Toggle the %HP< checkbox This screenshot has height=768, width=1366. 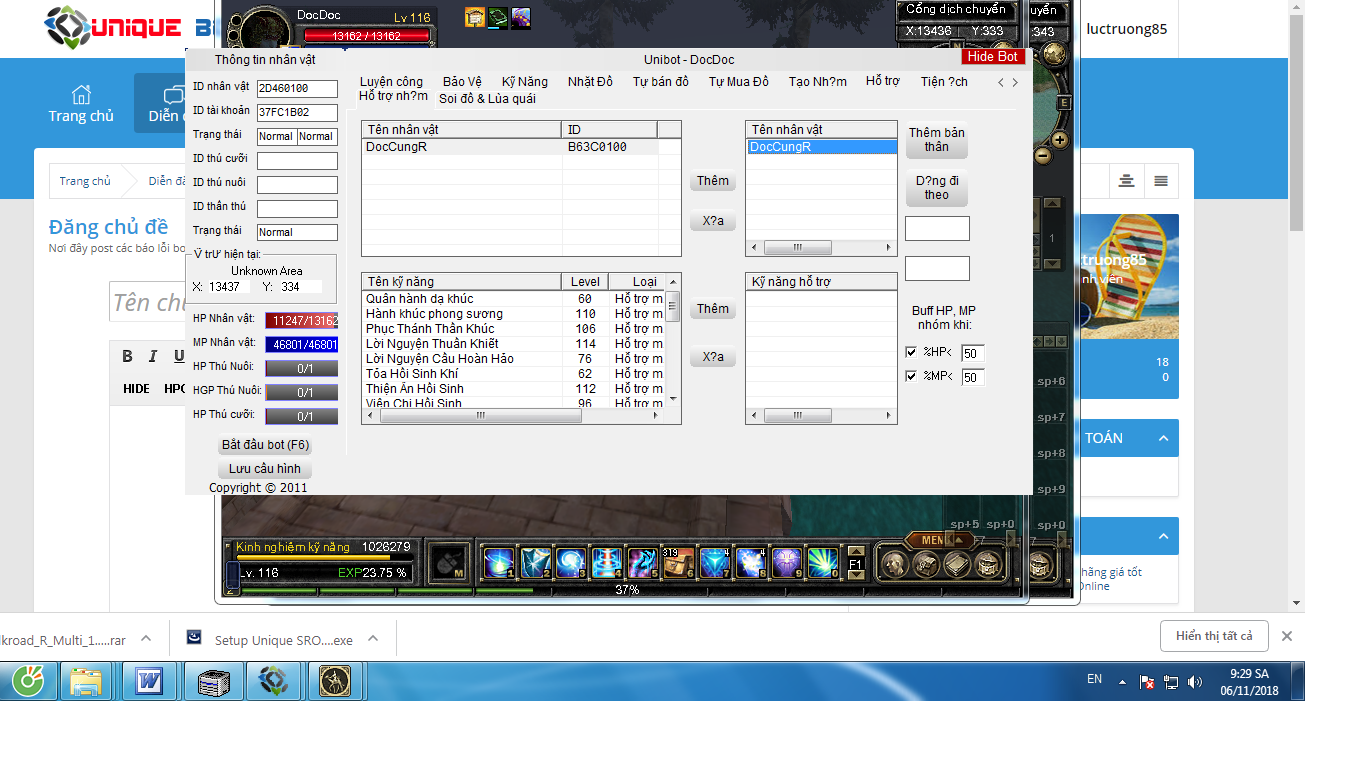(x=911, y=352)
